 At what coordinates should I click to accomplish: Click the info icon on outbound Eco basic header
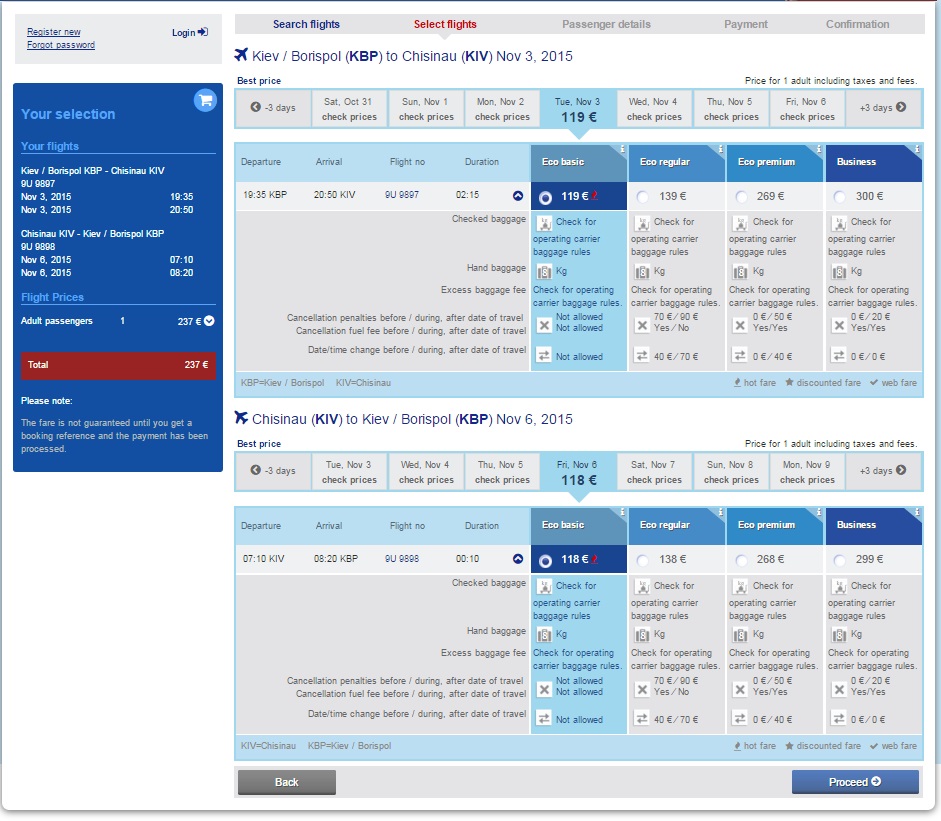622,150
